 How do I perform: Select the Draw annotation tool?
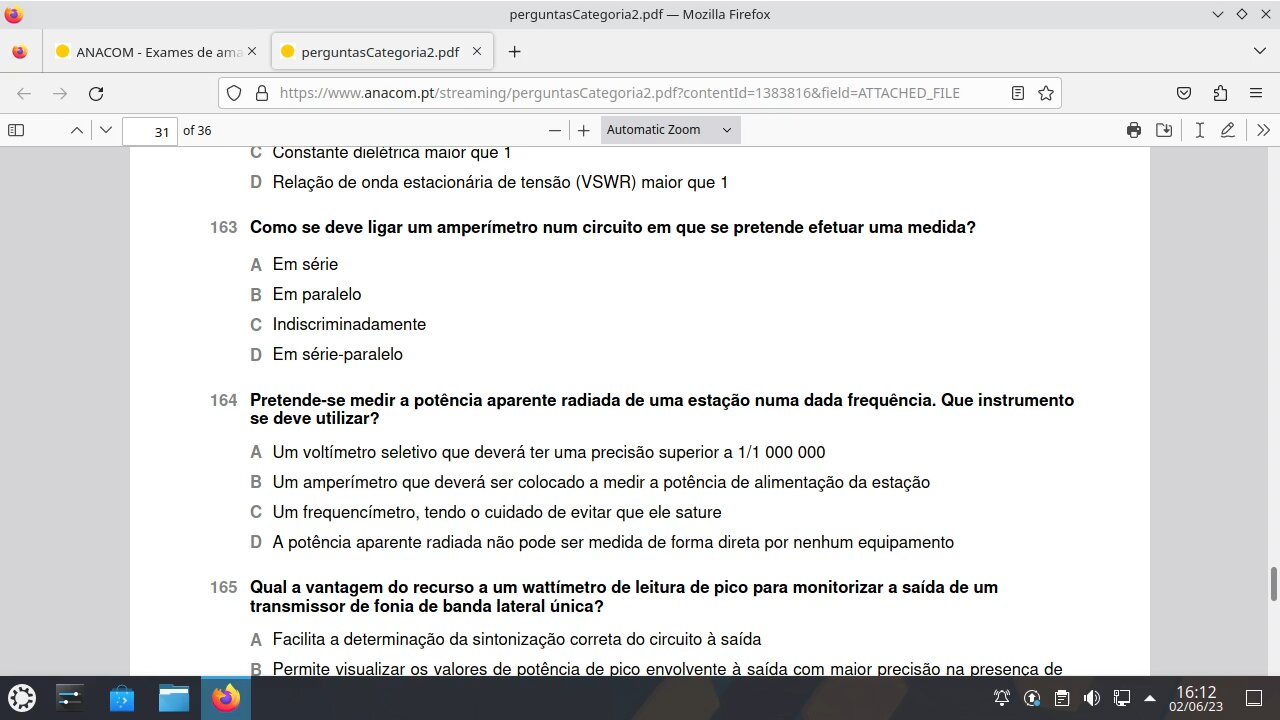pos(1228,130)
